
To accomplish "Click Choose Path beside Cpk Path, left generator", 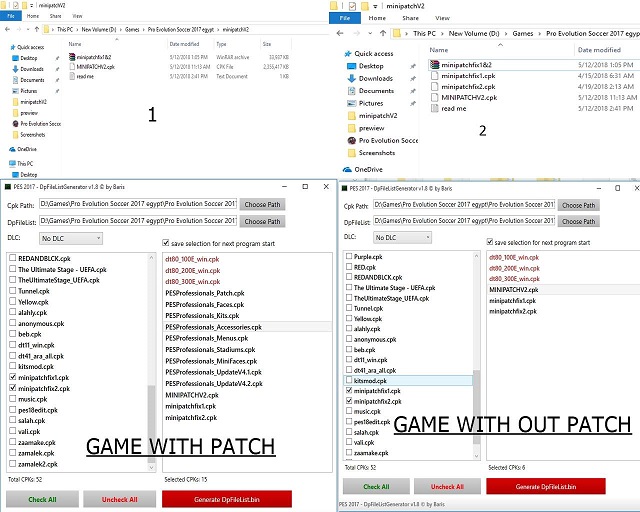I will tap(262, 204).
